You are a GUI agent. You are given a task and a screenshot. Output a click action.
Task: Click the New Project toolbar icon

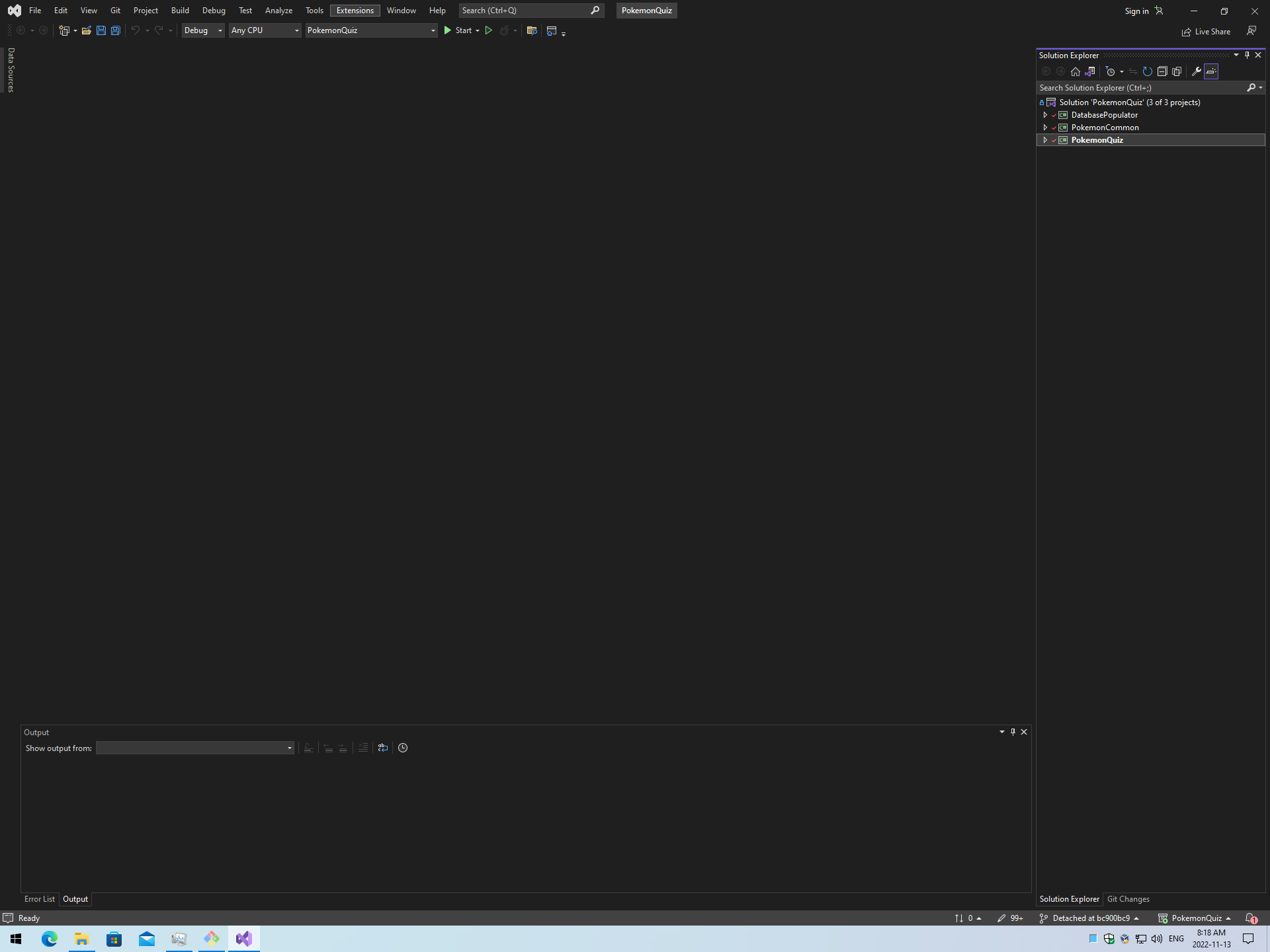pos(64,30)
